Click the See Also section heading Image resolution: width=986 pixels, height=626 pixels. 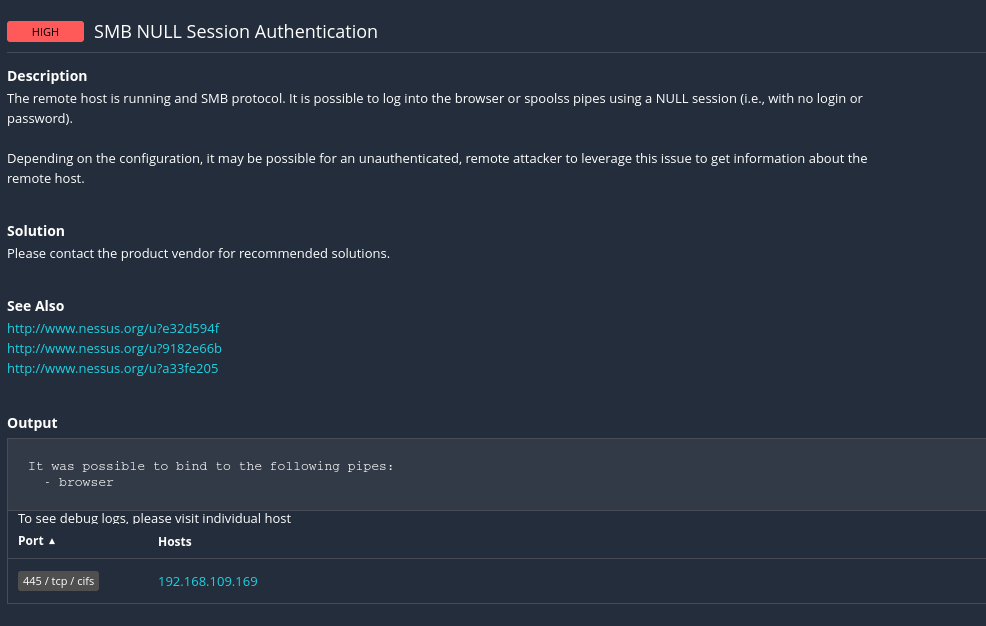pyautogui.click(x=36, y=306)
